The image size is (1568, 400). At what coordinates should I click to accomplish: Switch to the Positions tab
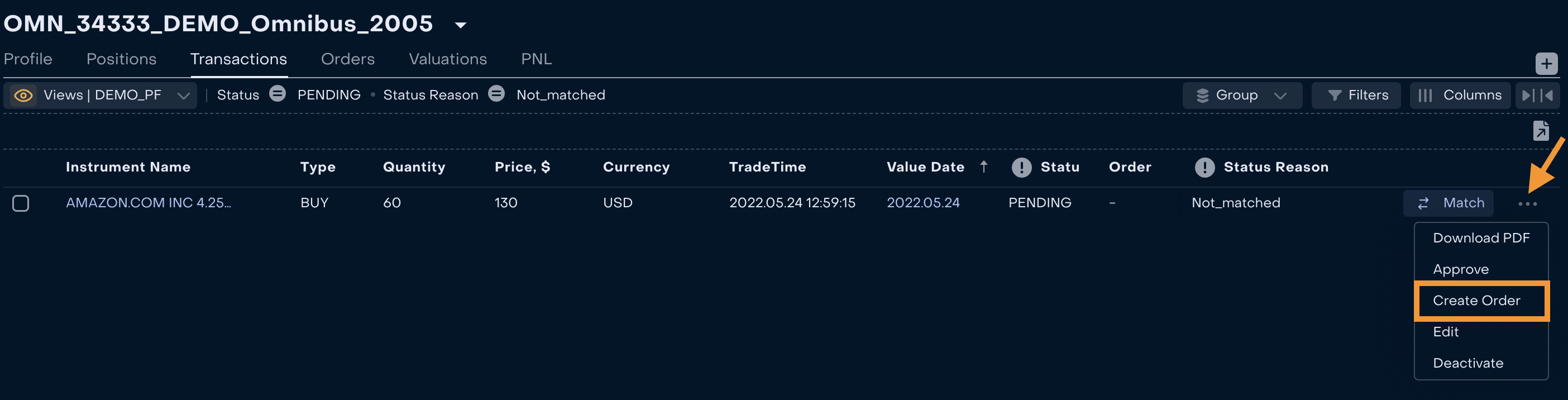(x=121, y=59)
